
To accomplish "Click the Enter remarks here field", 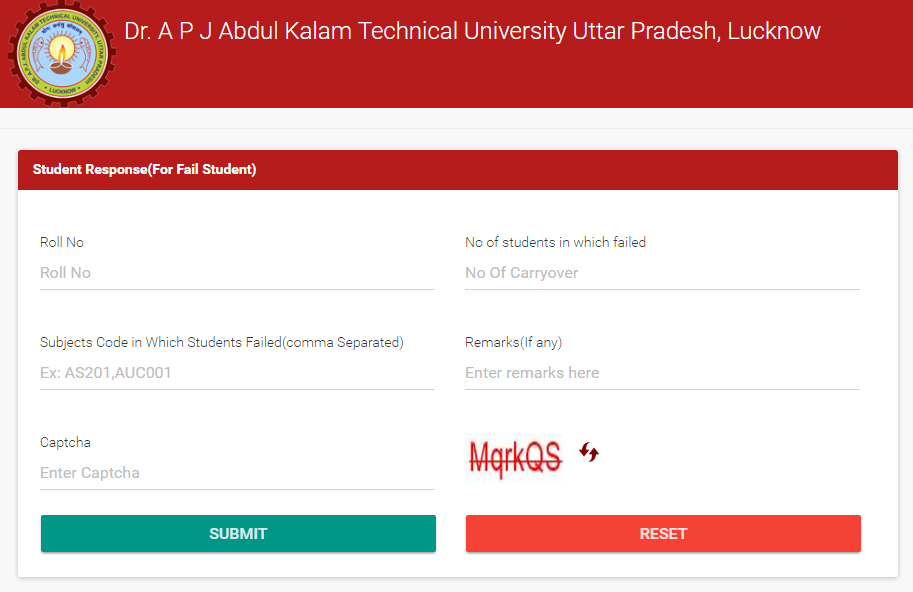I will coord(662,373).
